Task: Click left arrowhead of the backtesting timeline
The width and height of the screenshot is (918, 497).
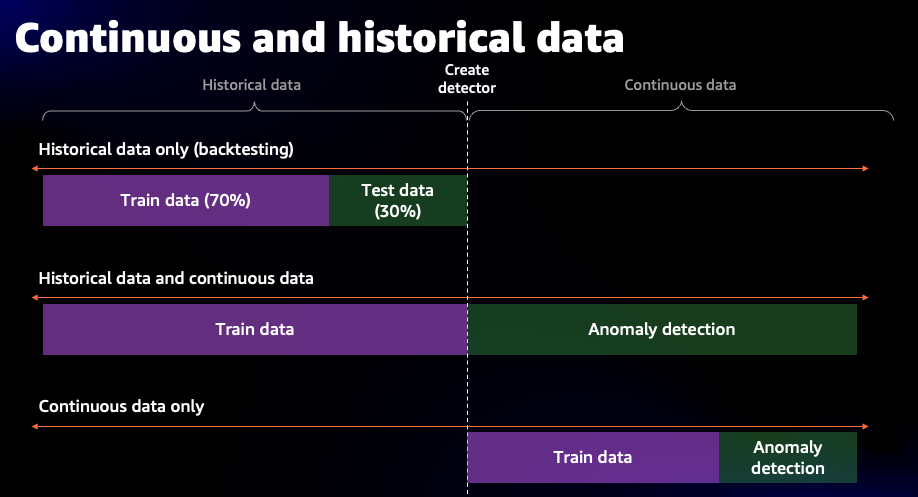Action: coord(35,169)
